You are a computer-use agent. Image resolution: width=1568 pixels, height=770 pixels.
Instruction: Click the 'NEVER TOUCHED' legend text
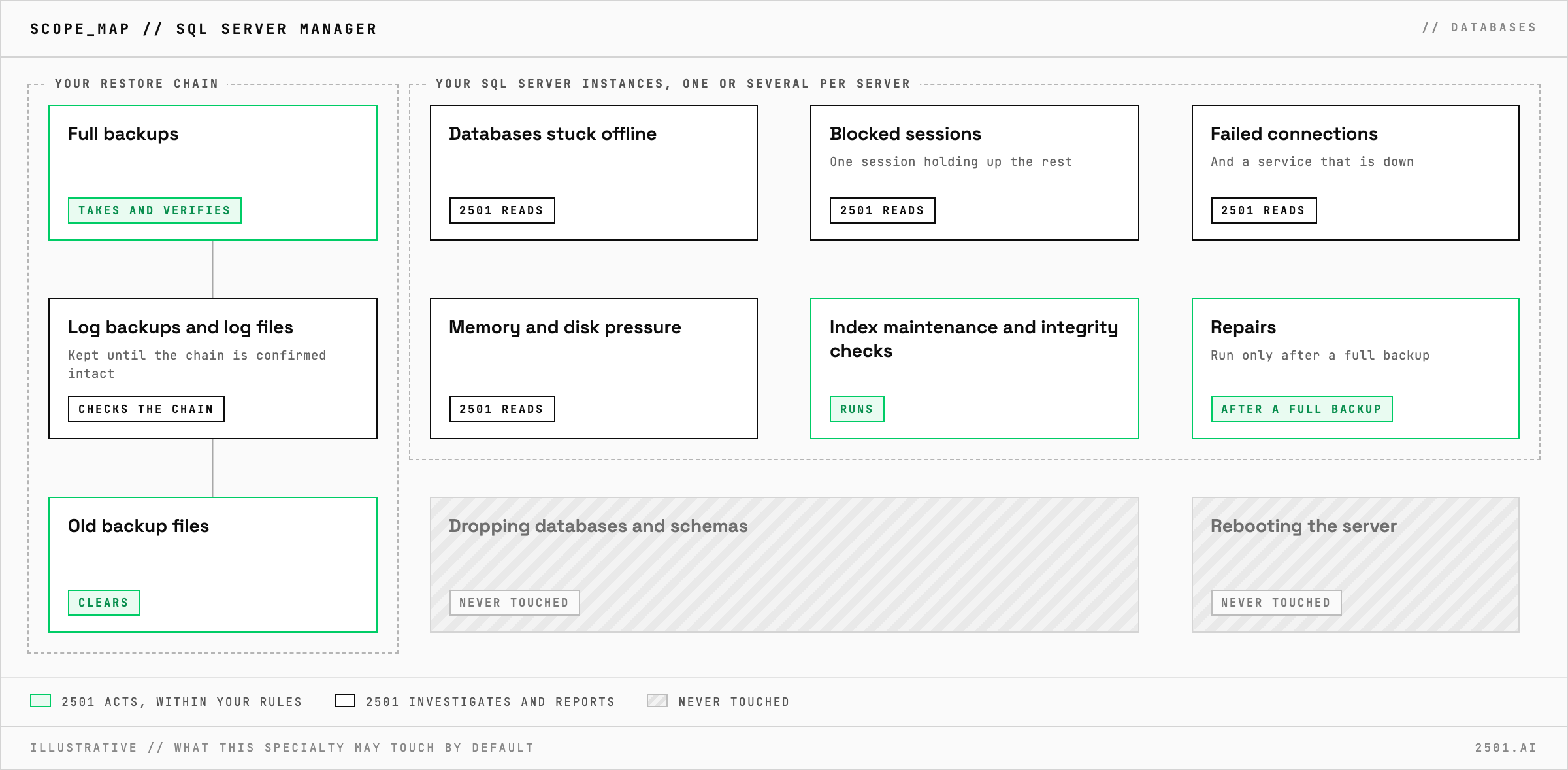[x=734, y=702]
